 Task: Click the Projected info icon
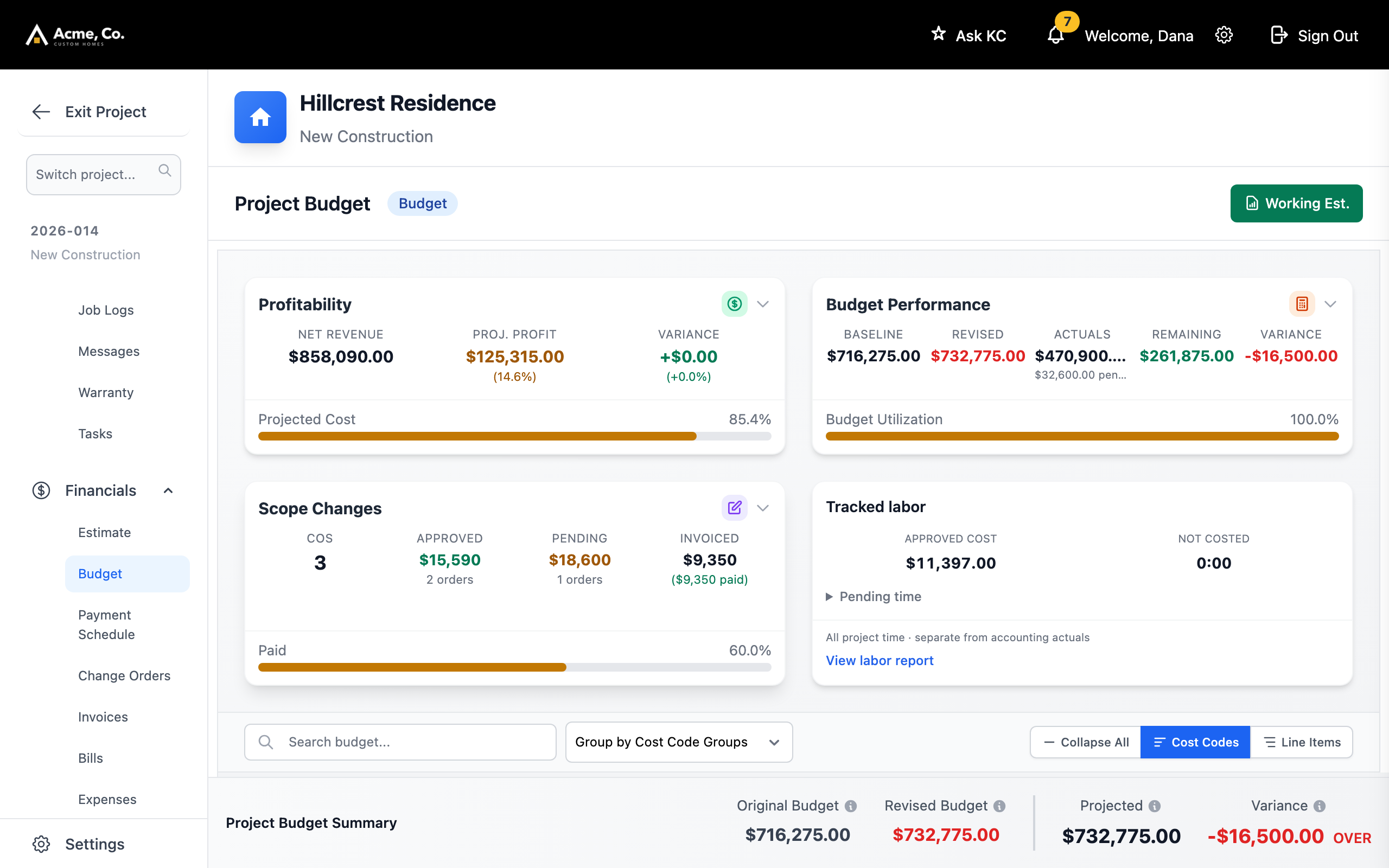pos(1155,806)
